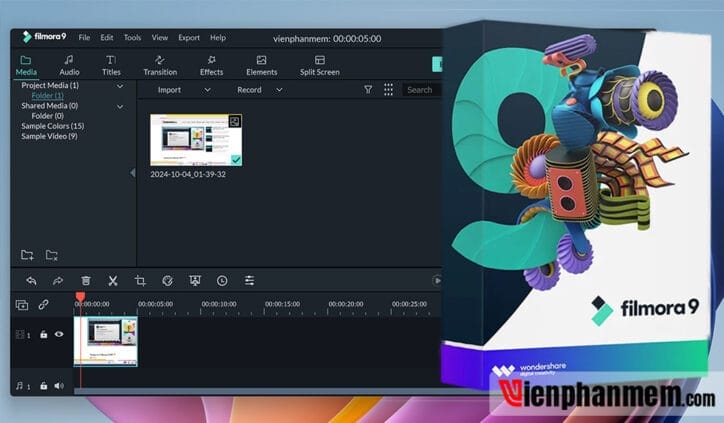Click the file name 2024-10-04_01-39-32
This screenshot has width=724, height=423.
[x=188, y=175]
